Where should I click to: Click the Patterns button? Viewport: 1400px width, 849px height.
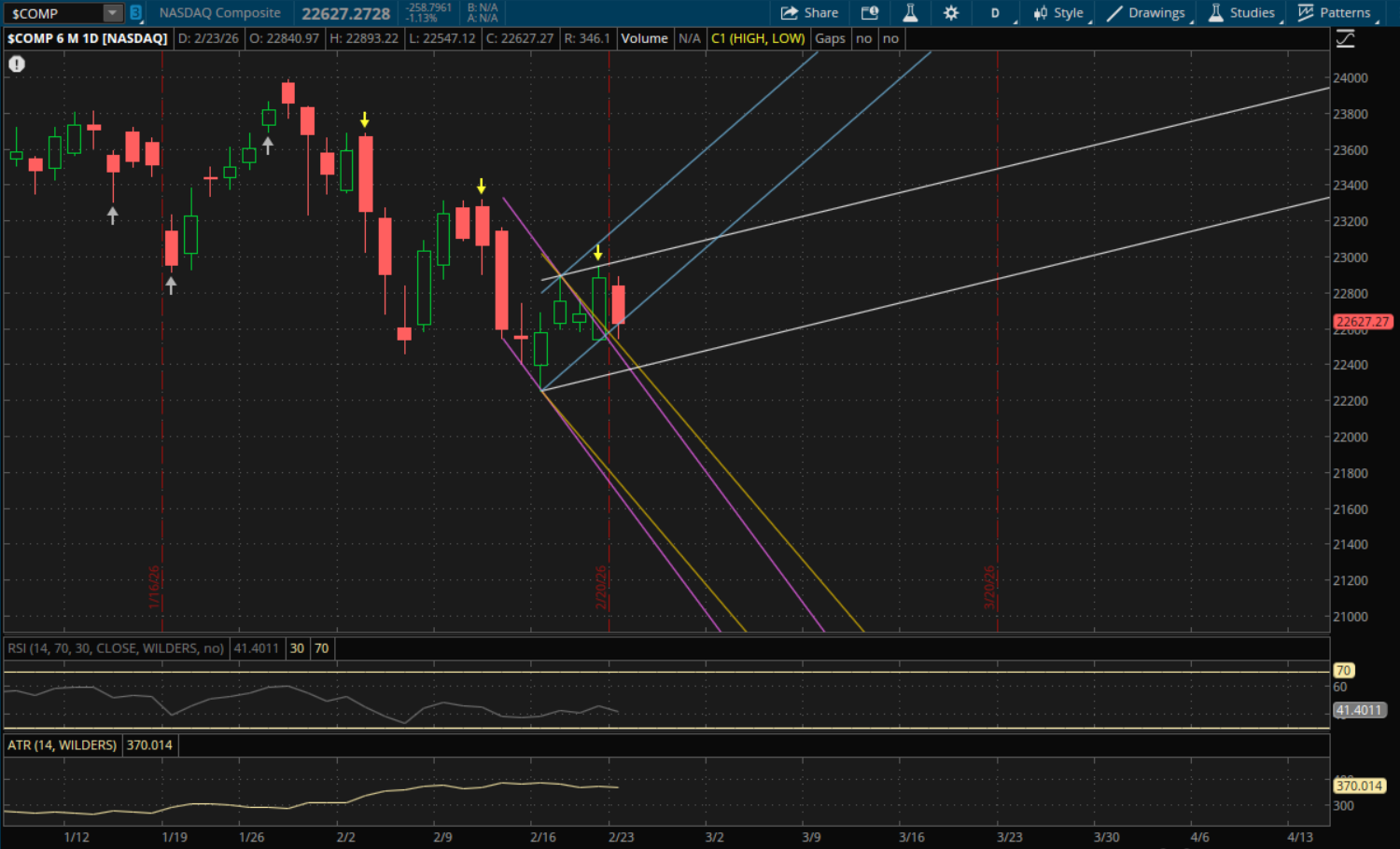click(x=1335, y=13)
